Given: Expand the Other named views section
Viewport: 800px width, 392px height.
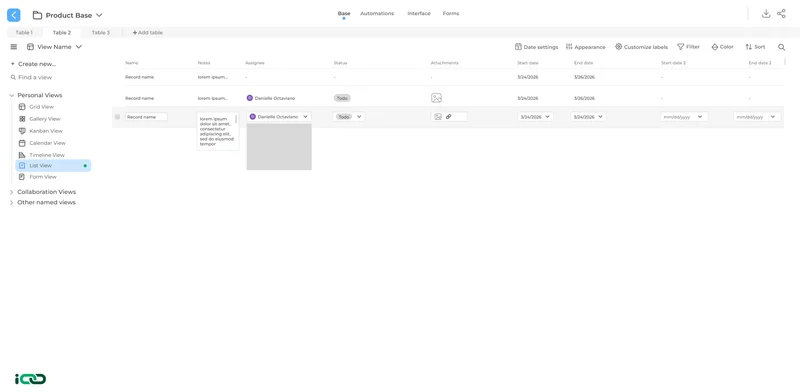Looking at the screenshot, I should (x=12, y=203).
